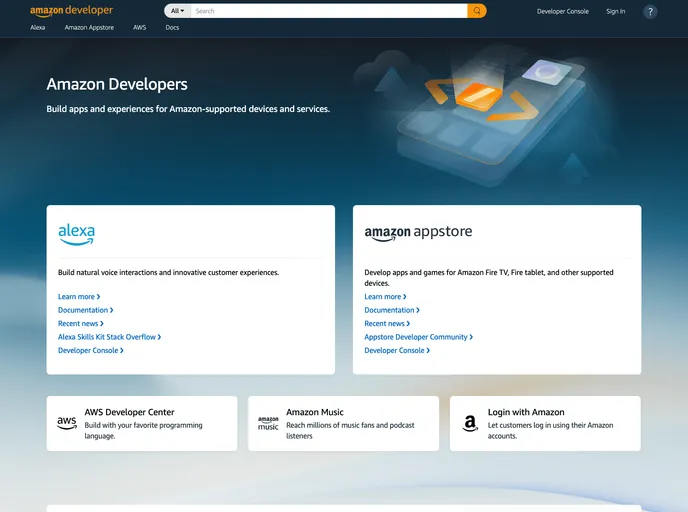The width and height of the screenshot is (688, 512).
Task: Click the orange search magnifier button
Action: coord(477,11)
